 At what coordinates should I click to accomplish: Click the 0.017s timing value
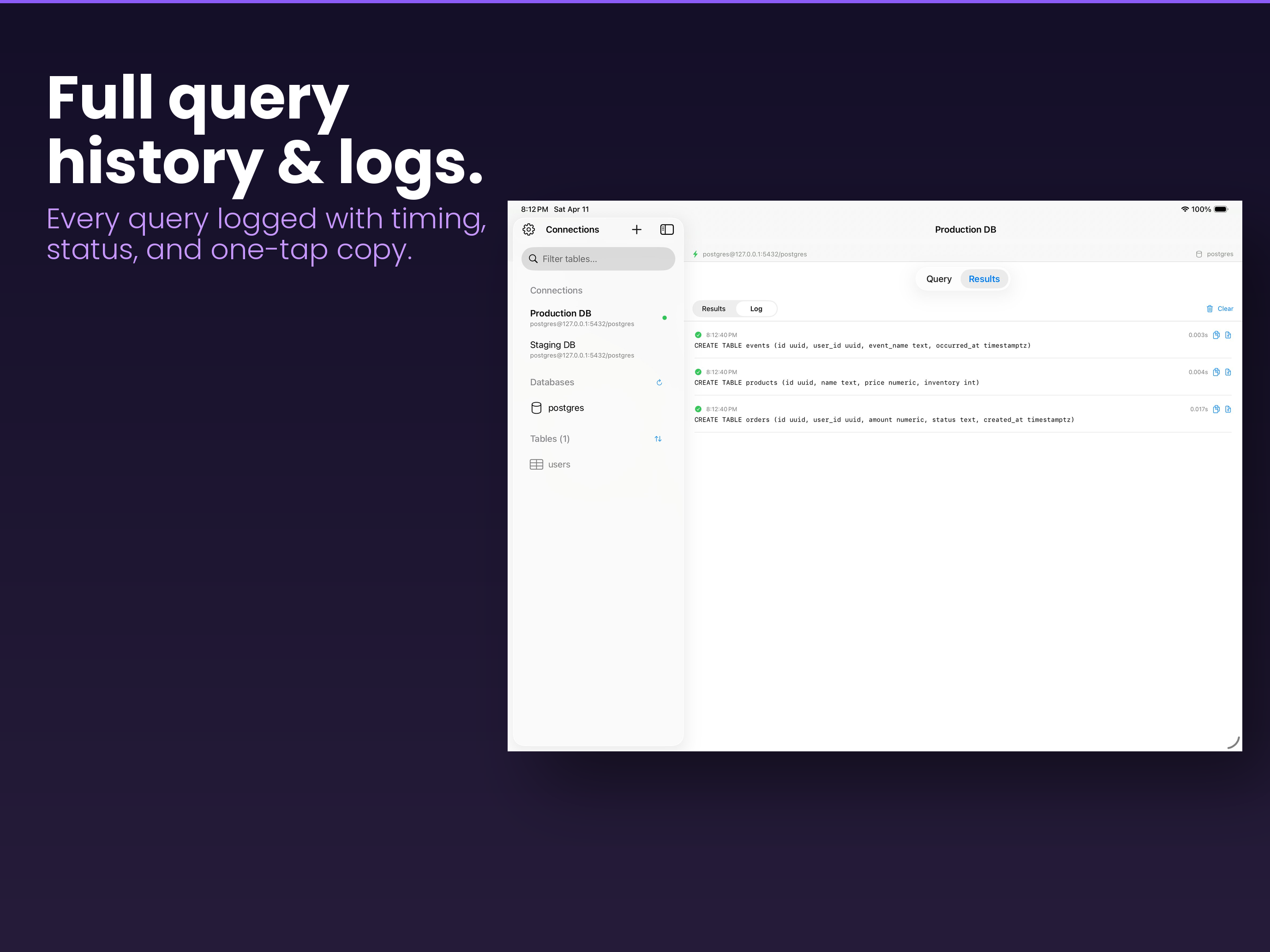[1199, 409]
